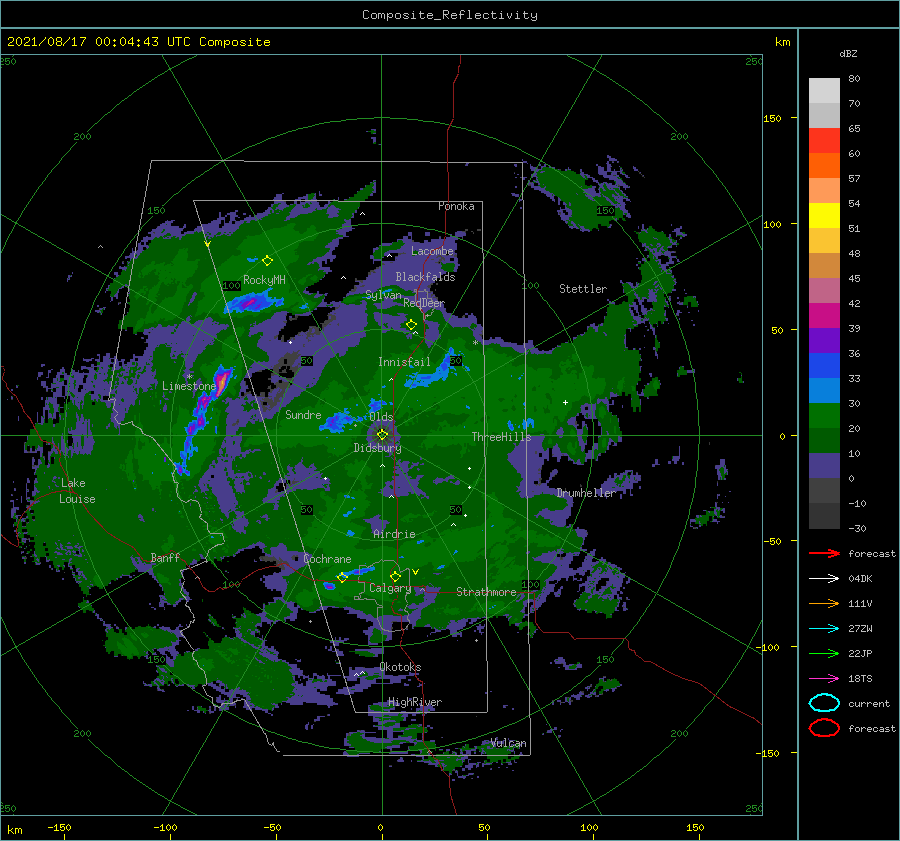Click the Lacombe label on the map
900x841 pixels.
tap(432, 251)
